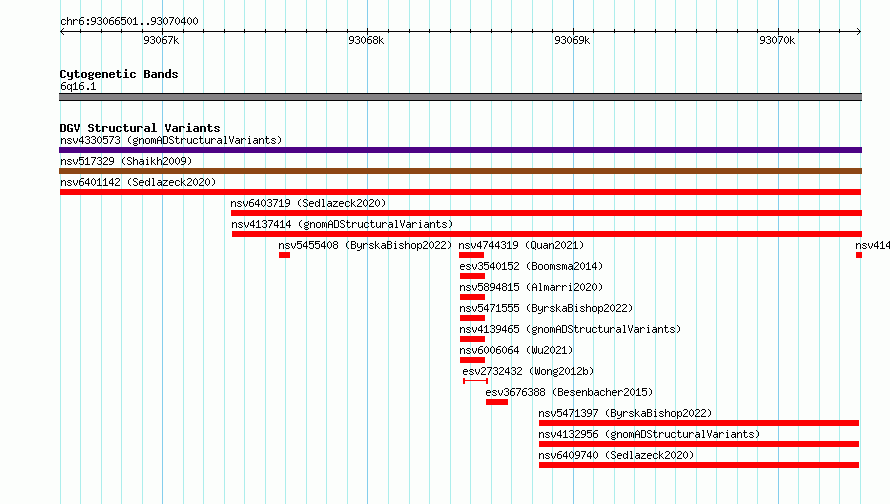Viewport: 890px width, 504px height.
Task: Click the red bar under nsv4744319
Action: pos(471,255)
